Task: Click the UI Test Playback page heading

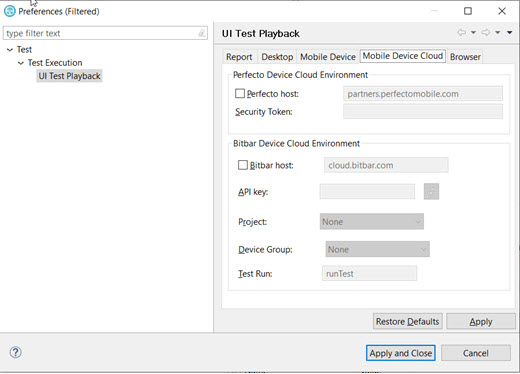Action: coord(261,34)
